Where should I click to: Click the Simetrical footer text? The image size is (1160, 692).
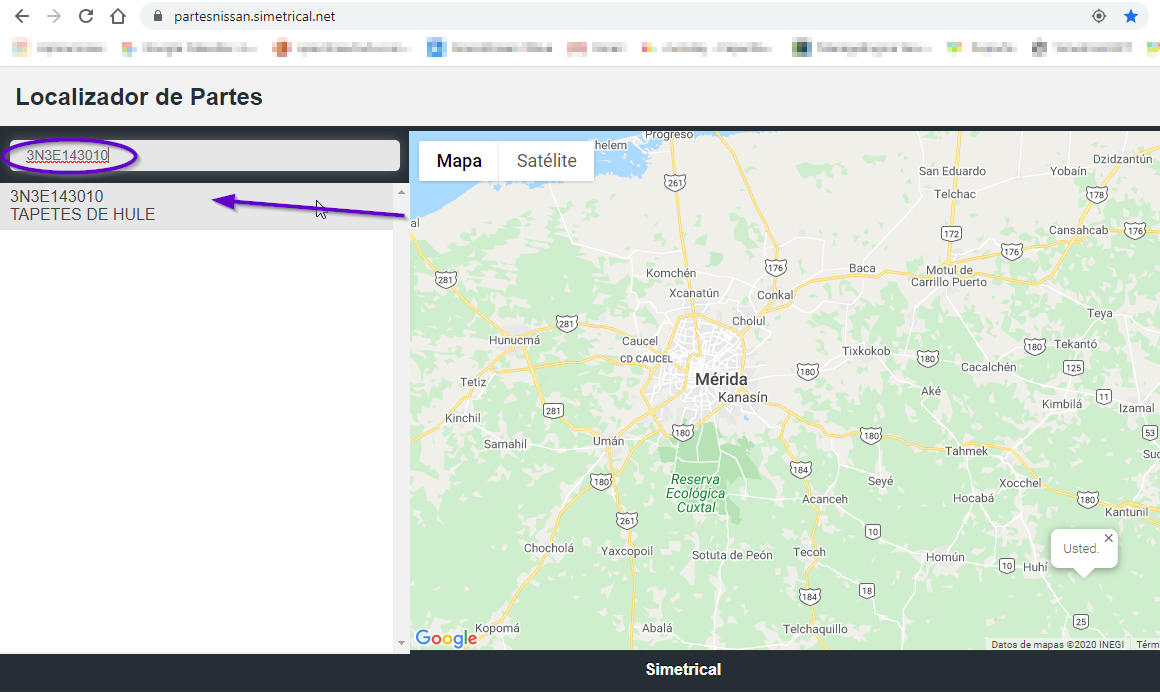point(683,670)
